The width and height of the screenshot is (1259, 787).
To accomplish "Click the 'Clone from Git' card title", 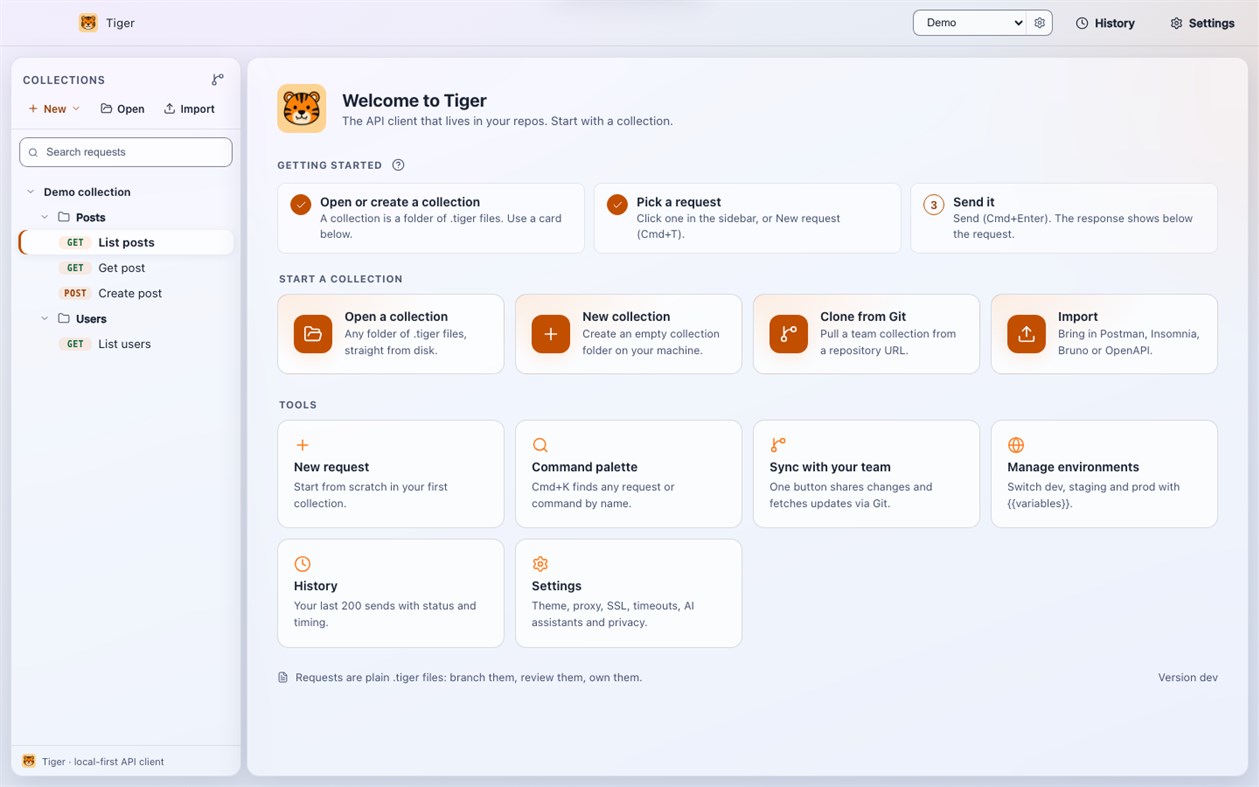I will [863, 317].
